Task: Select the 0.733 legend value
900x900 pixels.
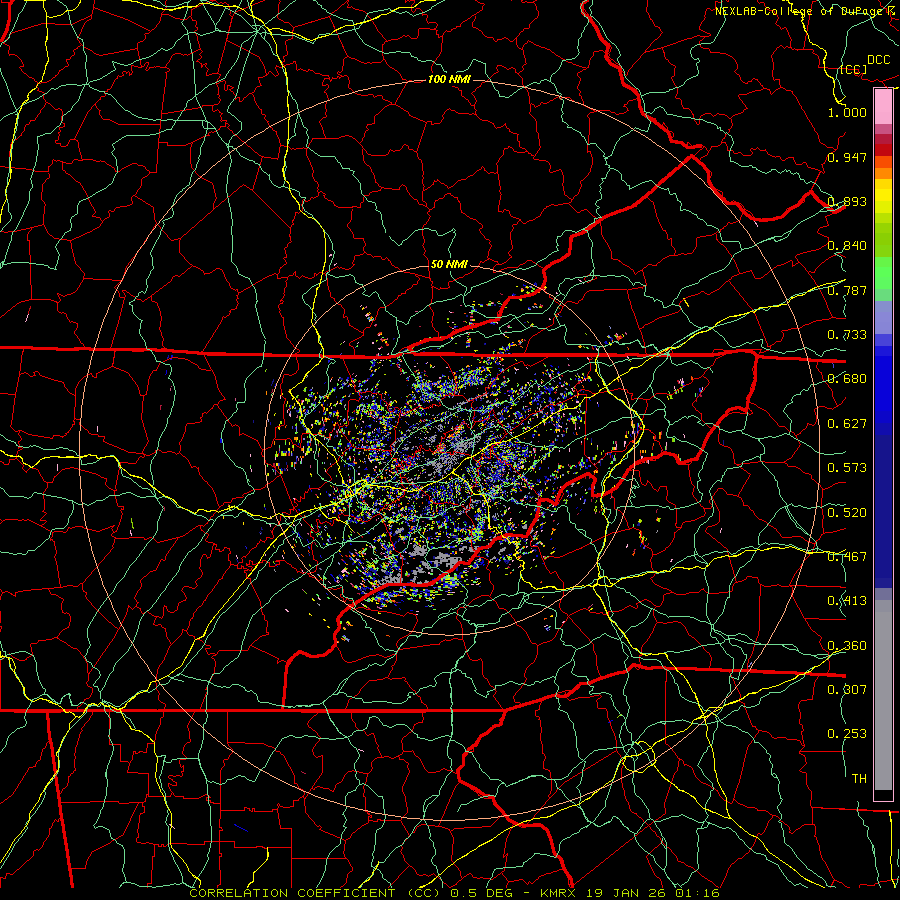Action: (847, 335)
